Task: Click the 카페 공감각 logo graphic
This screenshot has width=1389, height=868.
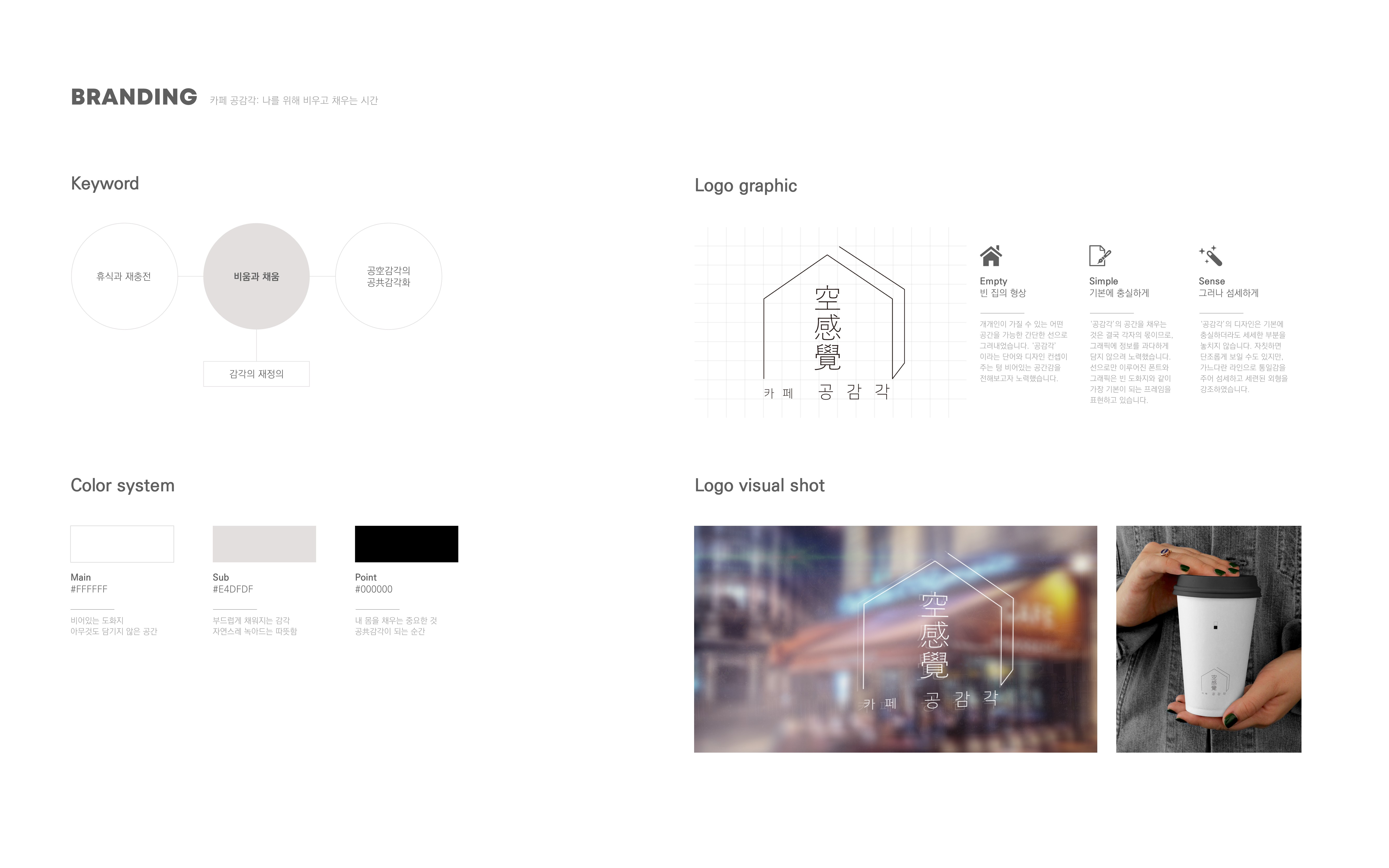Action: pyautogui.click(x=830, y=320)
